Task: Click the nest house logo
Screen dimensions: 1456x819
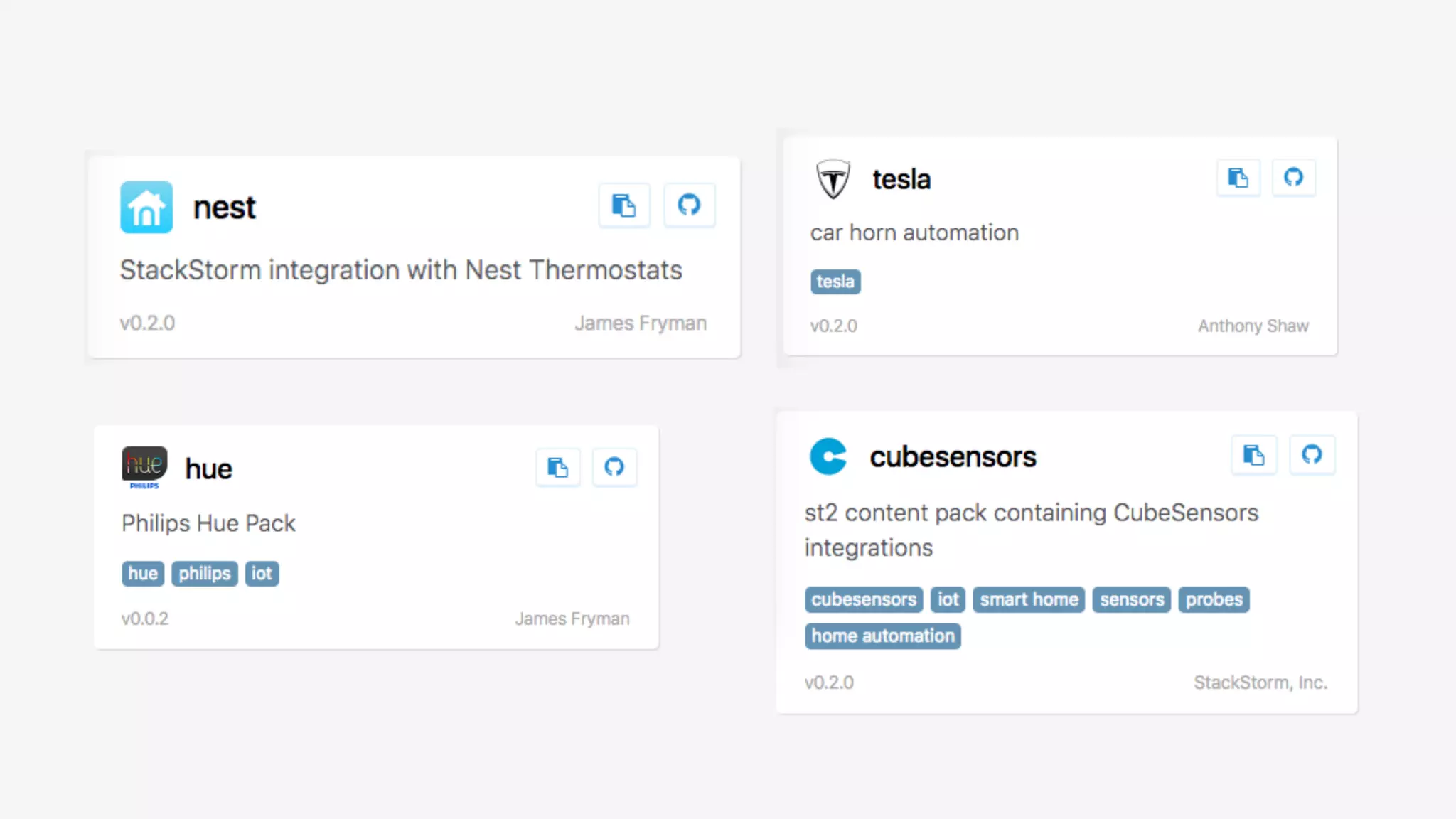Action: (146, 207)
